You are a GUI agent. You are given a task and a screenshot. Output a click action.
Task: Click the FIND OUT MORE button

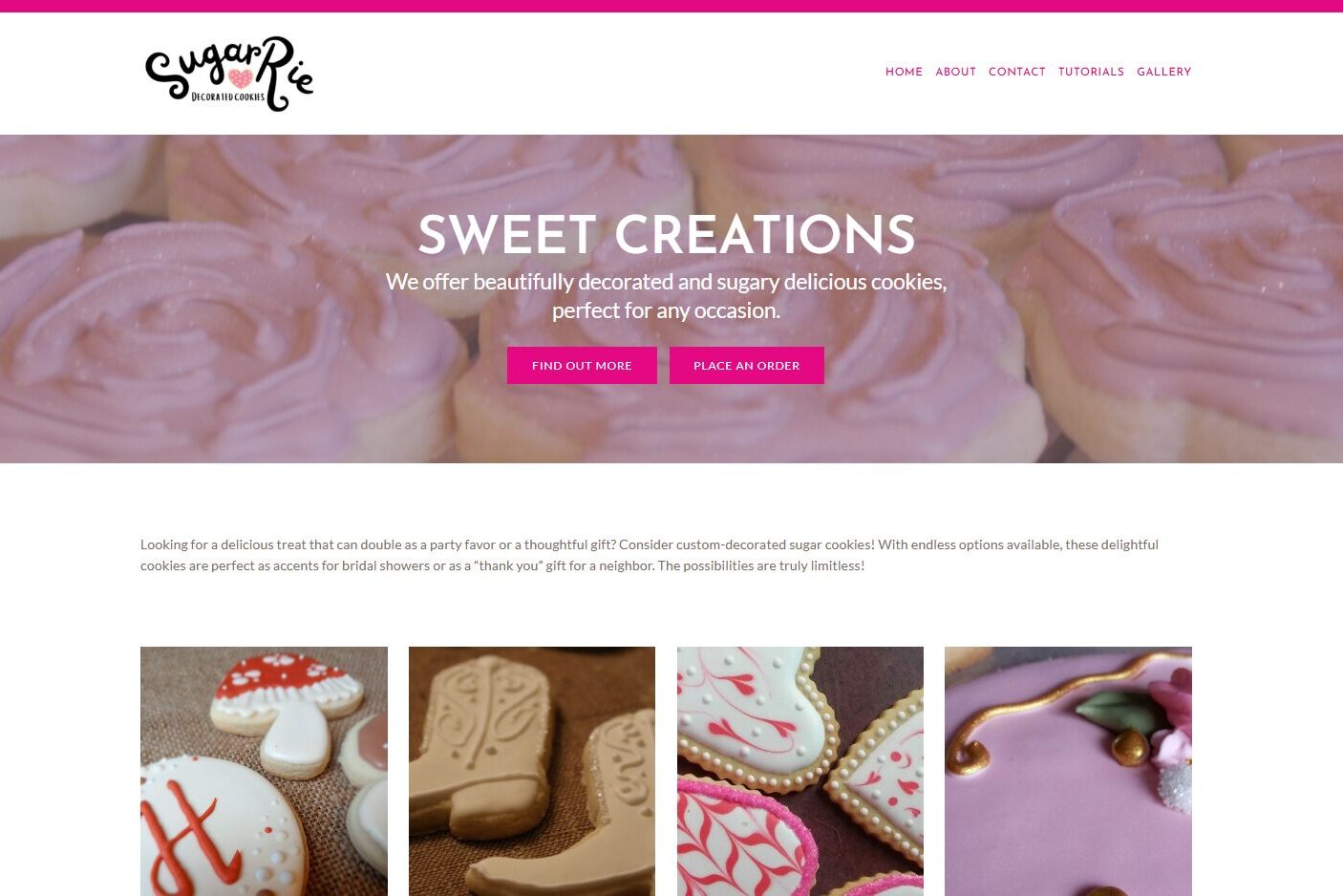click(x=582, y=365)
